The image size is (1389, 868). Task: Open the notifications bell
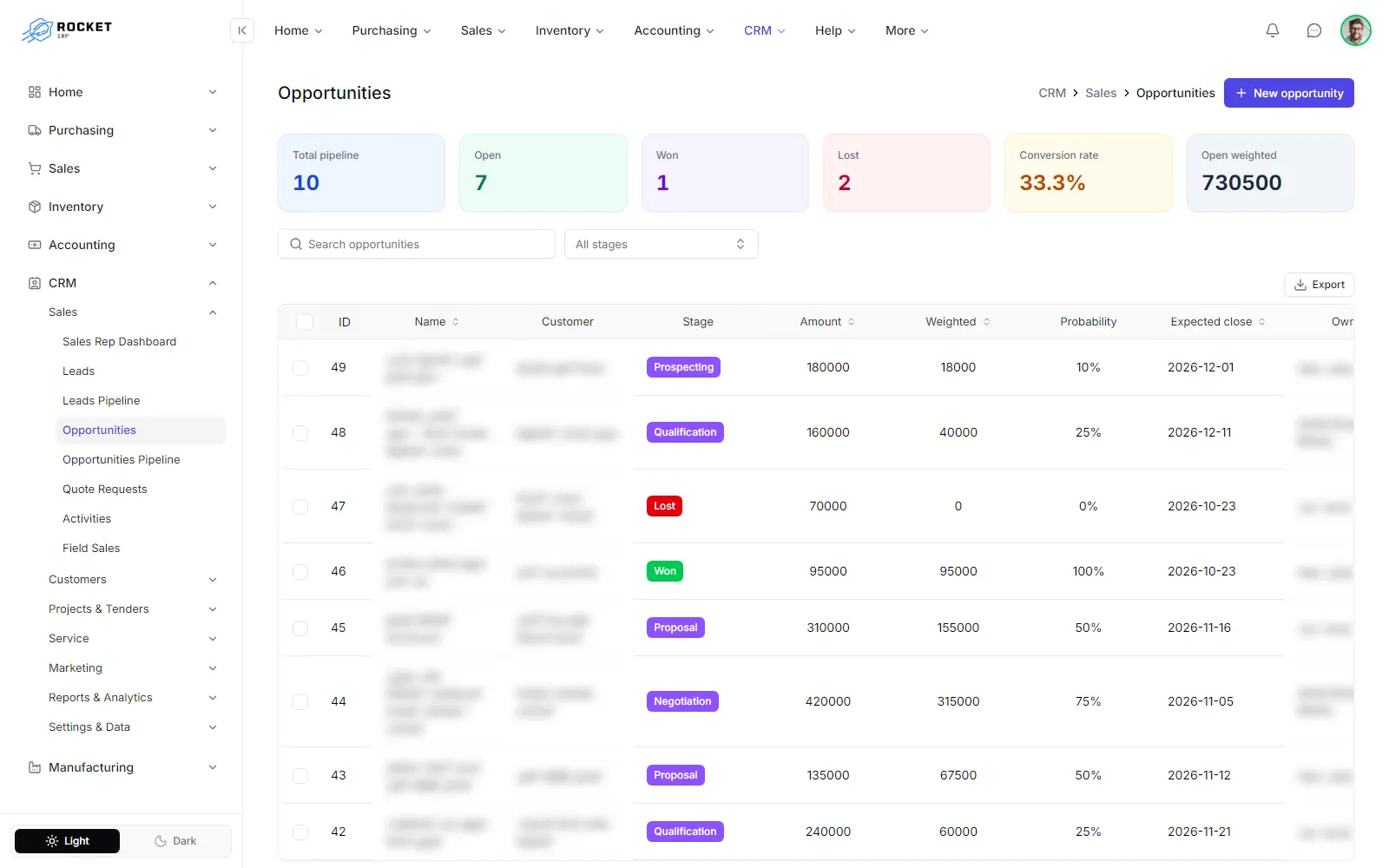[1273, 30]
